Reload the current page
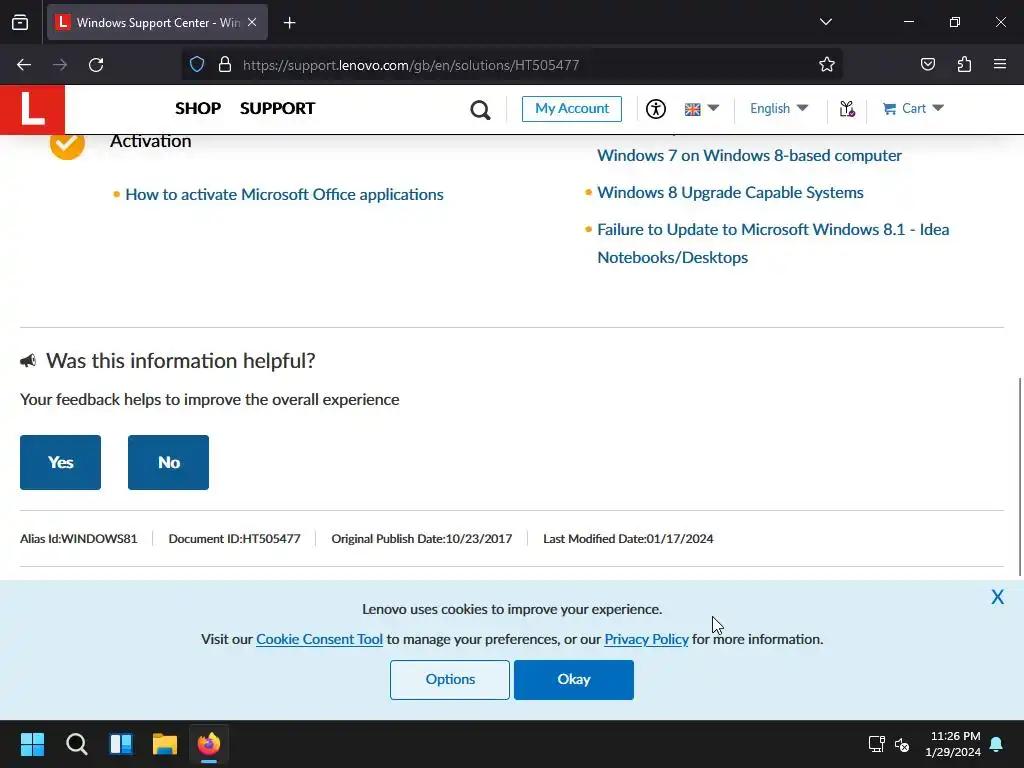This screenshot has height=768, width=1024. (96, 65)
